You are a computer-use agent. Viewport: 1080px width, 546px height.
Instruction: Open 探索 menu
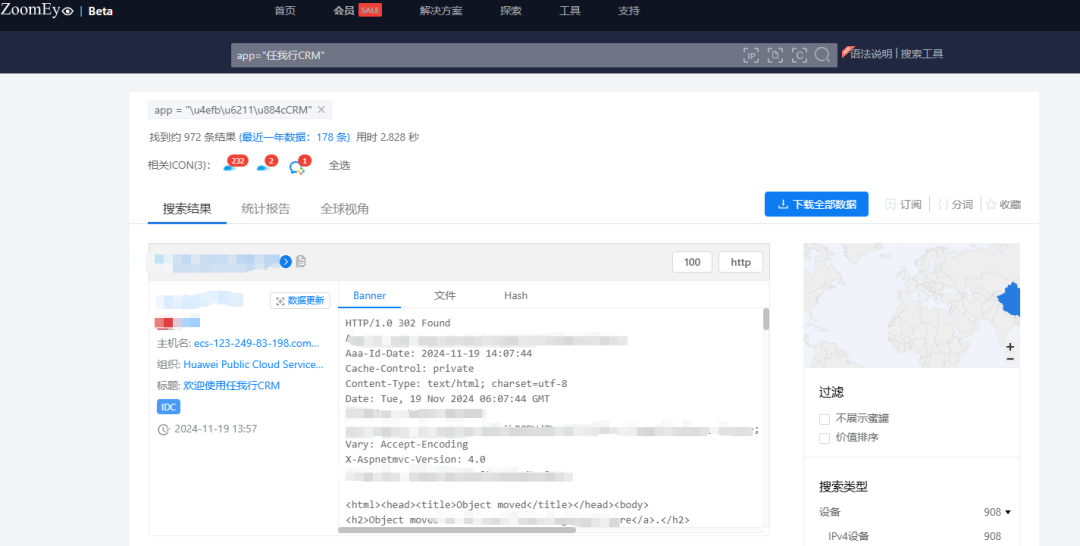(x=511, y=11)
